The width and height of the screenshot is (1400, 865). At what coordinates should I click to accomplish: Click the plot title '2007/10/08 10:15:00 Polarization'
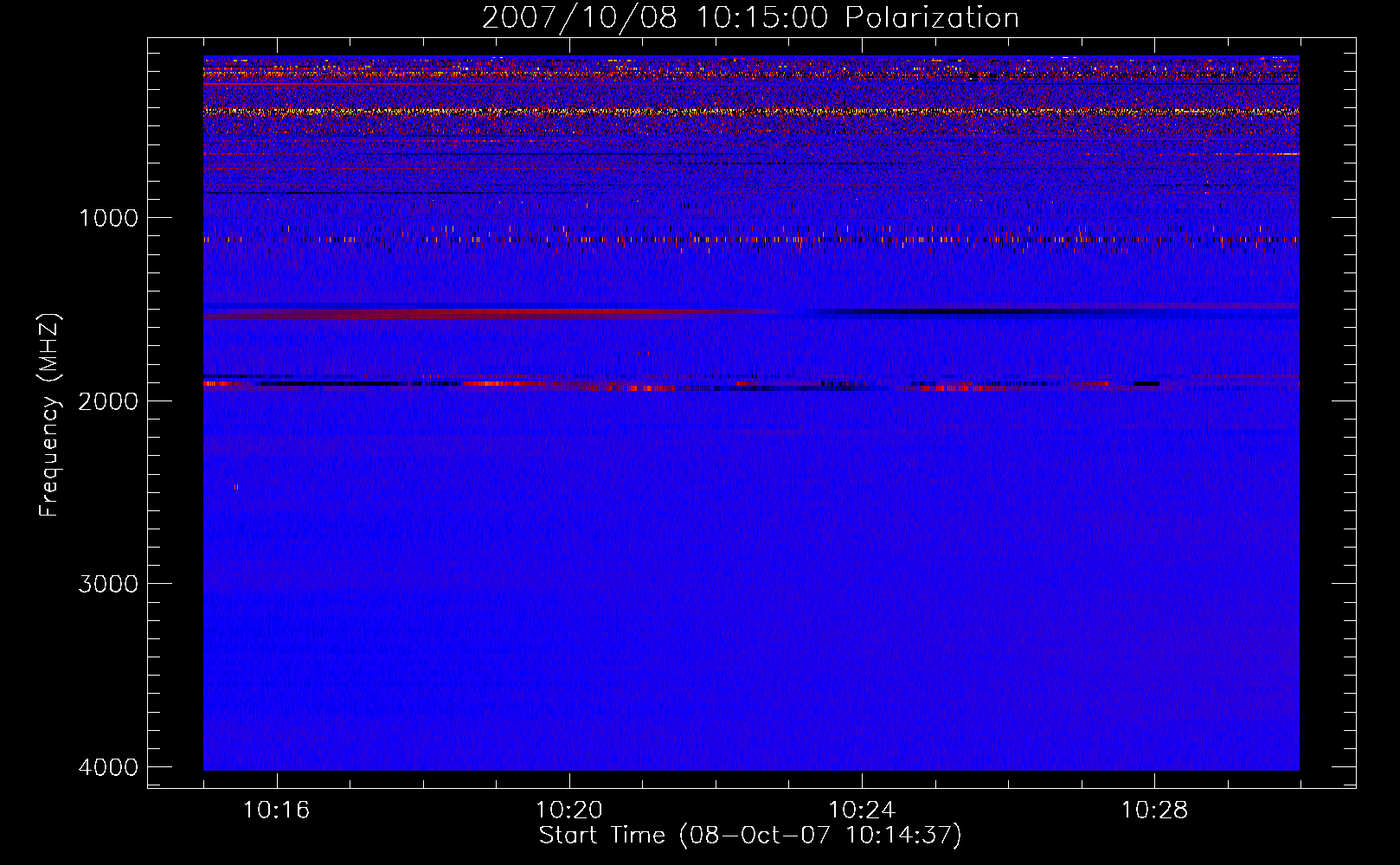click(x=750, y=17)
